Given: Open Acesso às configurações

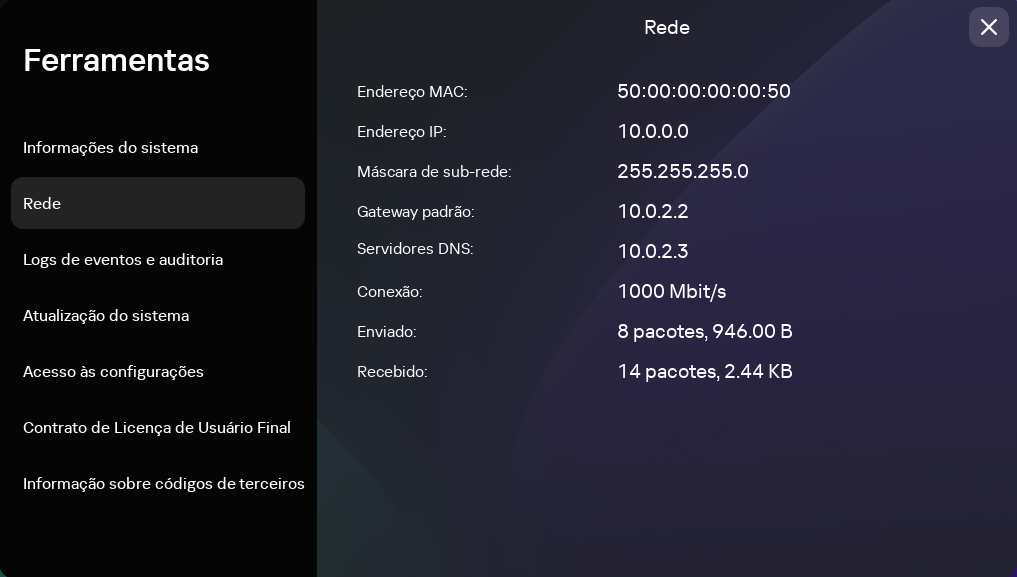Looking at the screenshot, I should pos(113,372).
